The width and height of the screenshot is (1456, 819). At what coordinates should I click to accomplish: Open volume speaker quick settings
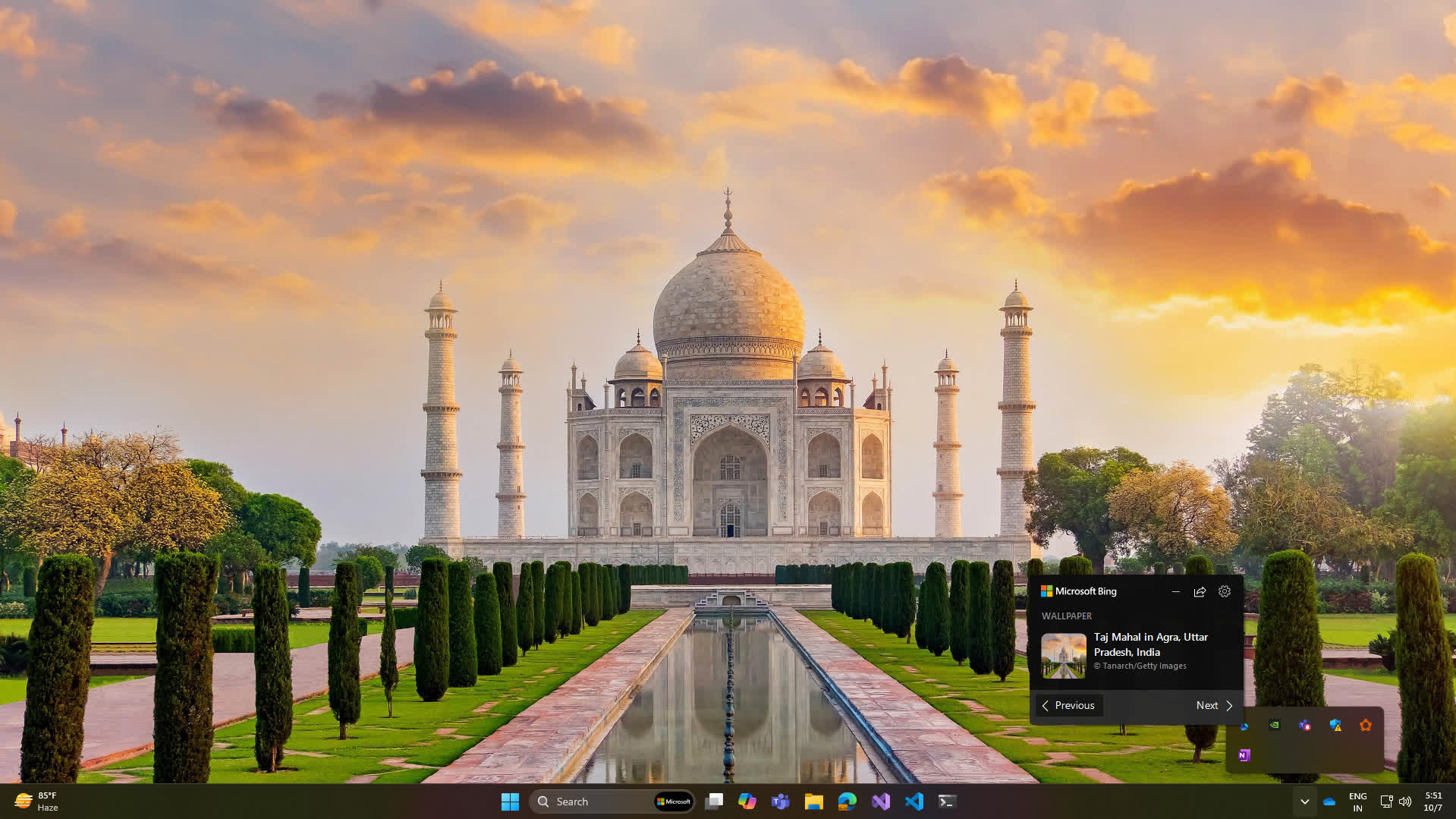(1405, 802)
